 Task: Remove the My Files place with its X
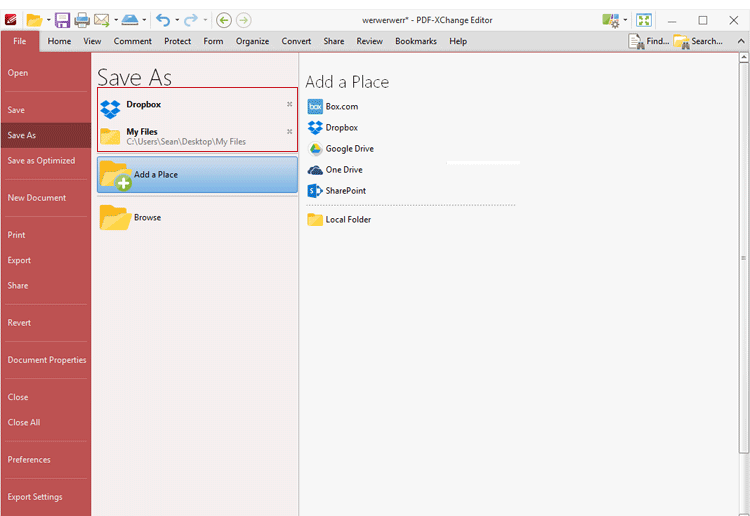click(x=290, y=132)
